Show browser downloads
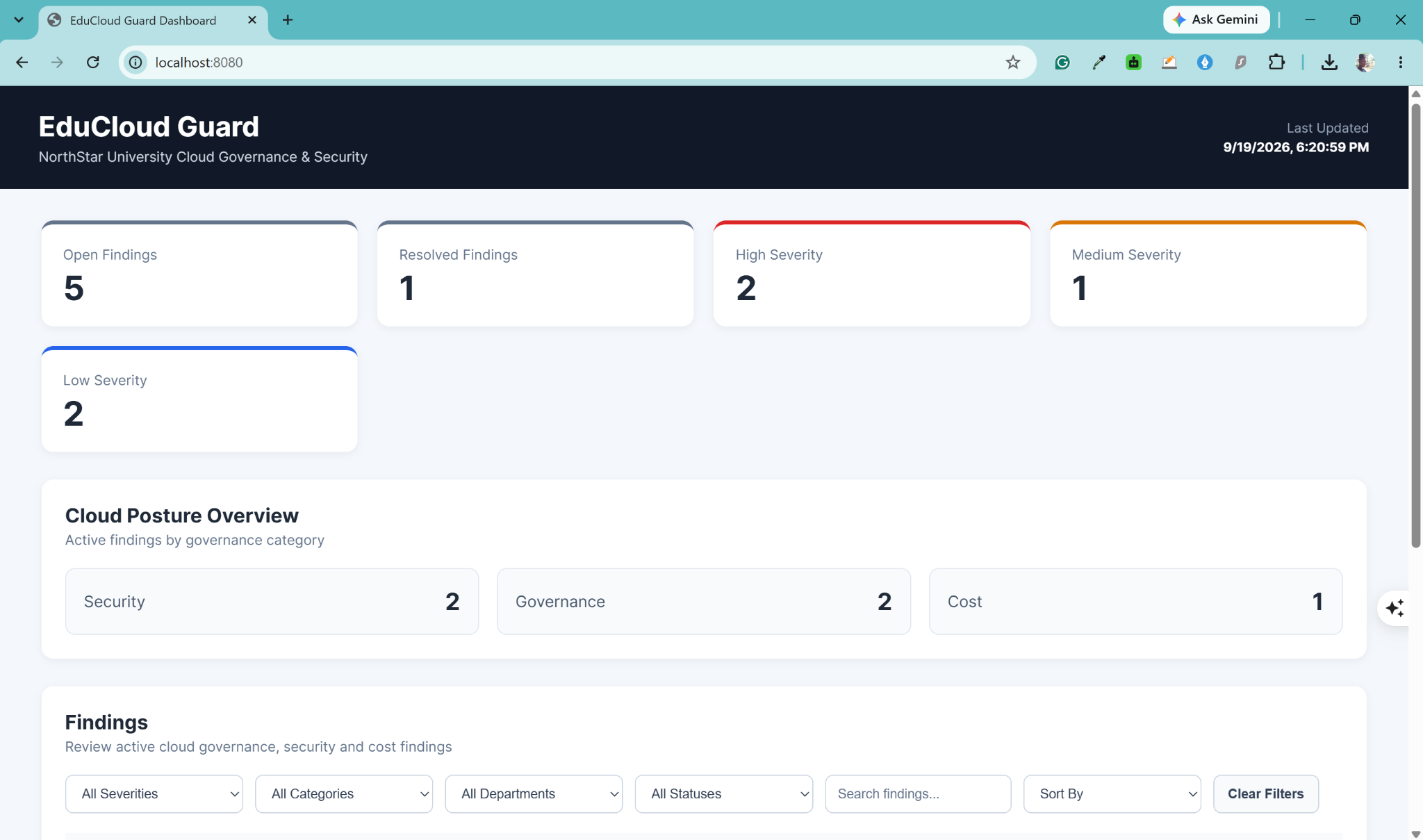The image size is (1423, 840). tap(1329, 63)
